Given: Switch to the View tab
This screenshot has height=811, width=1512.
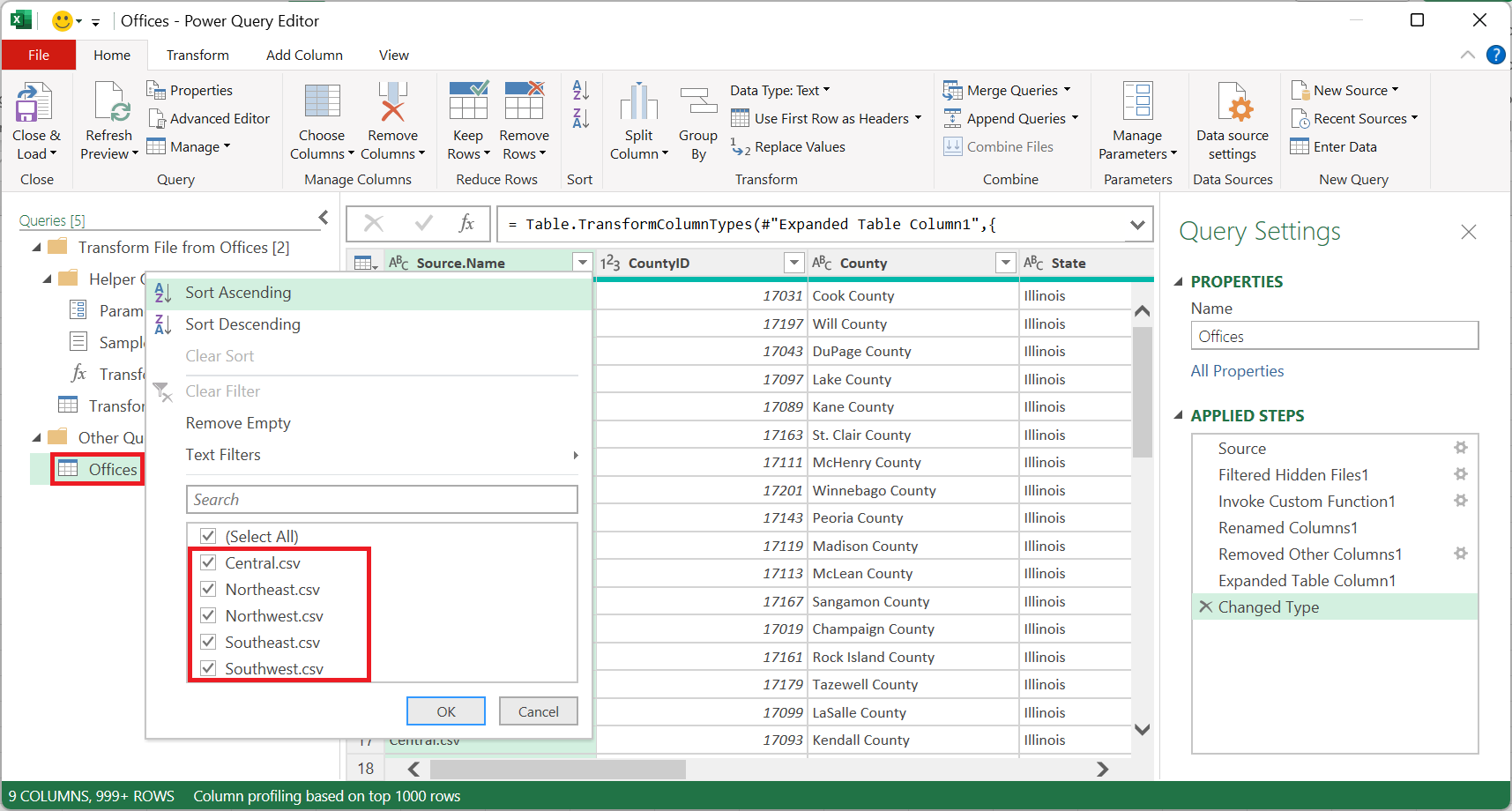Looking at the screenshot, I should (394, 55).
